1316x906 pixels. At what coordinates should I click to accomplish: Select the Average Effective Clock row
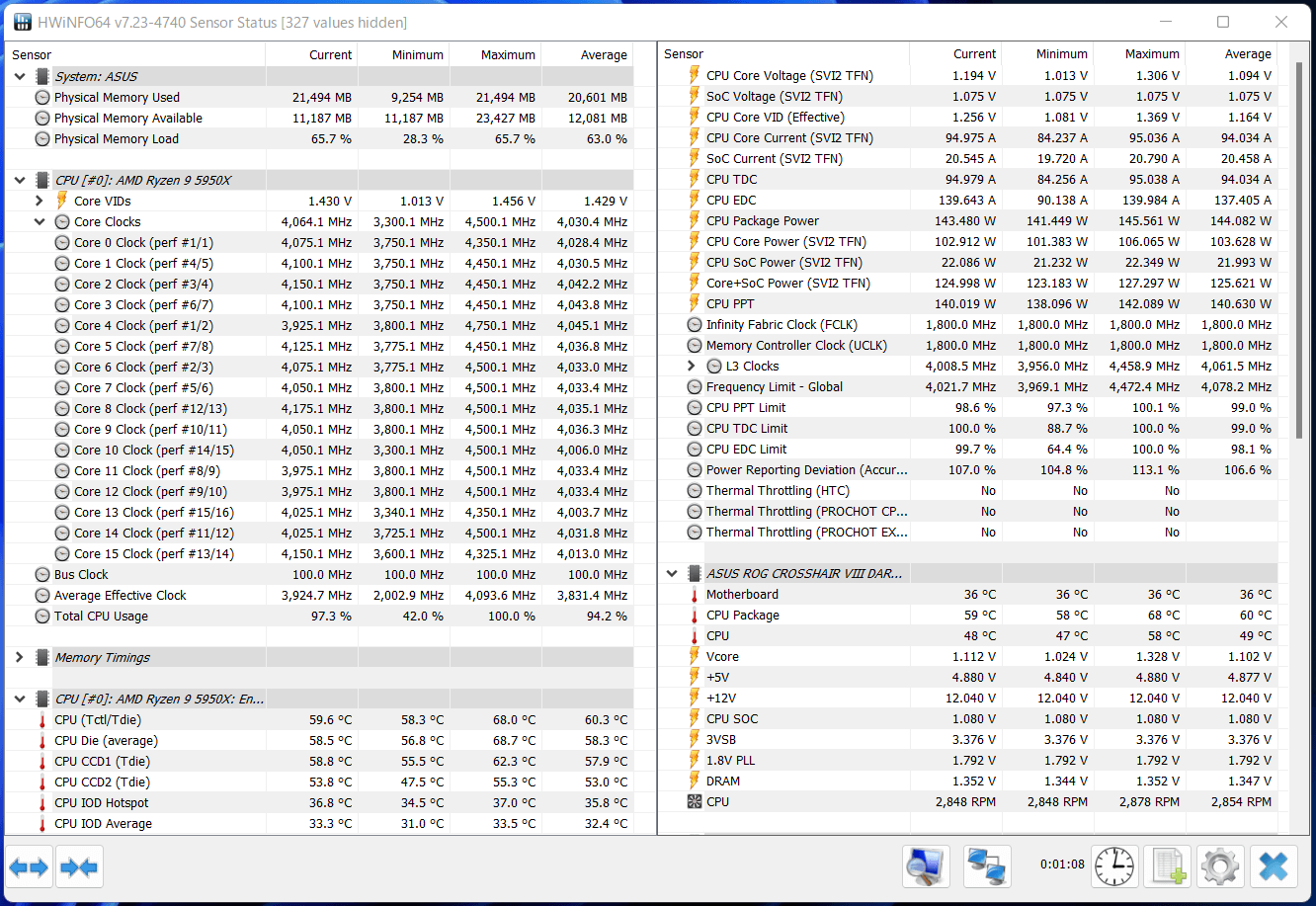tap(319, 596)
